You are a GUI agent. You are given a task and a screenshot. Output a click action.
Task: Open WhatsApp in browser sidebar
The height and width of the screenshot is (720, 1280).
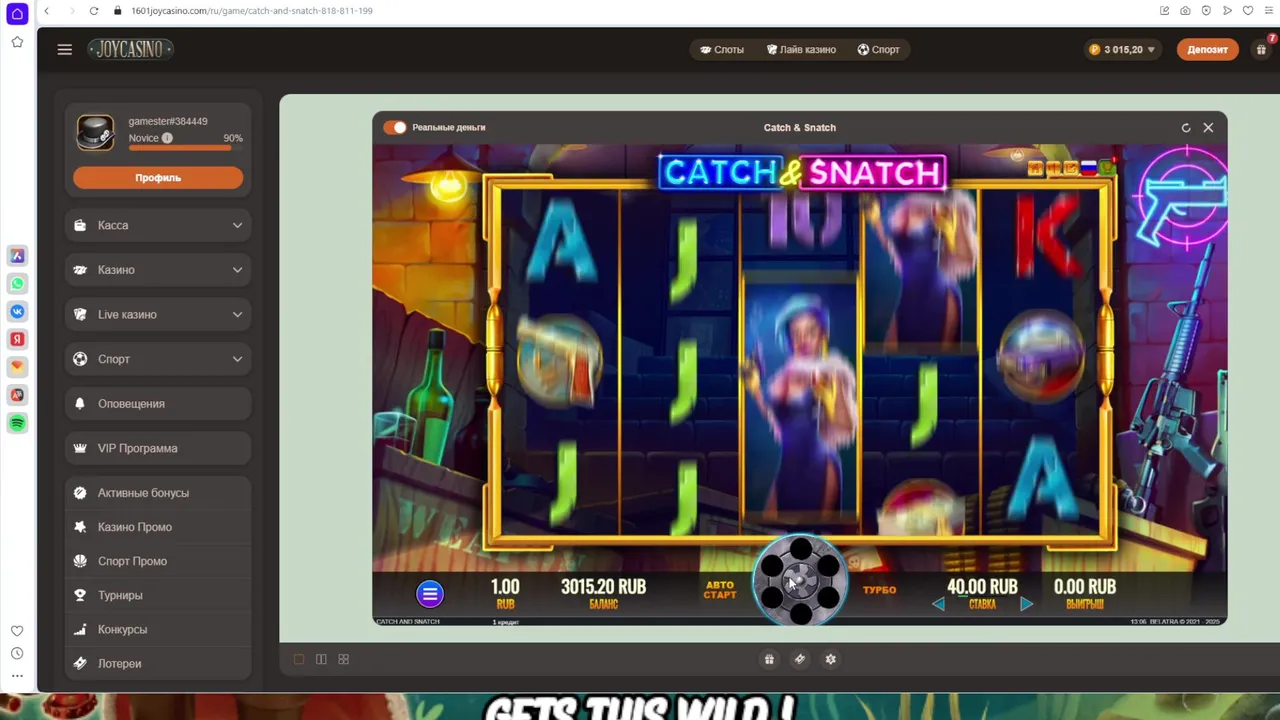click(17, 284)
